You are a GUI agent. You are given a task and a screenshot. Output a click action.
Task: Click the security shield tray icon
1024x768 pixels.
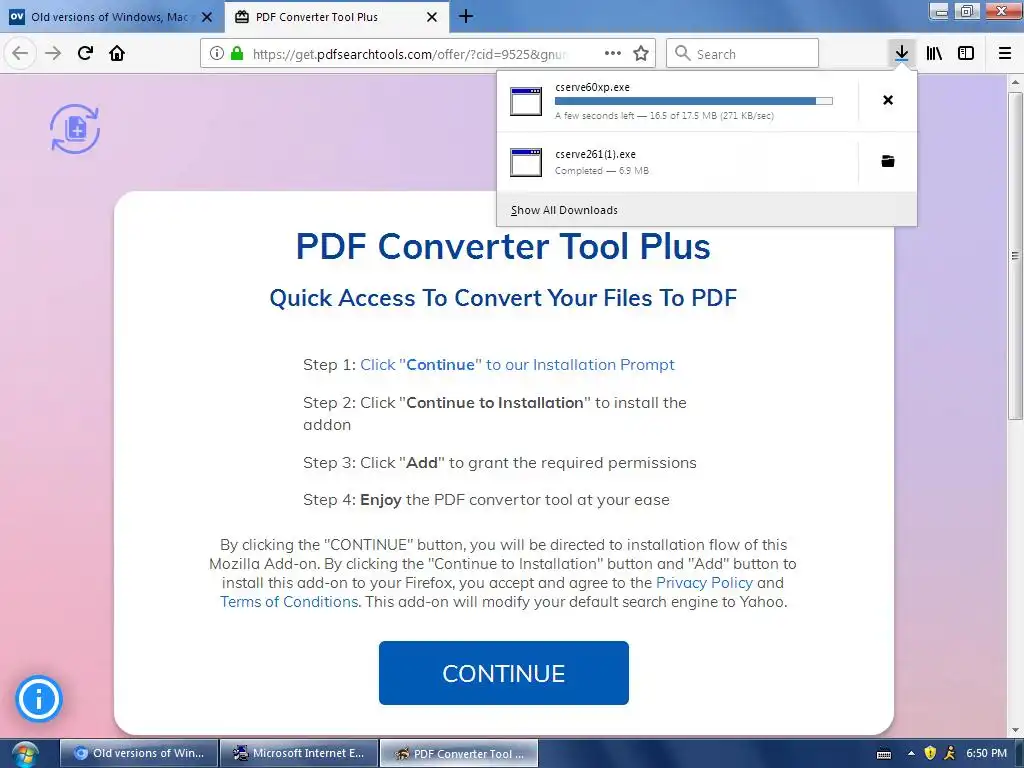(930, 753)
